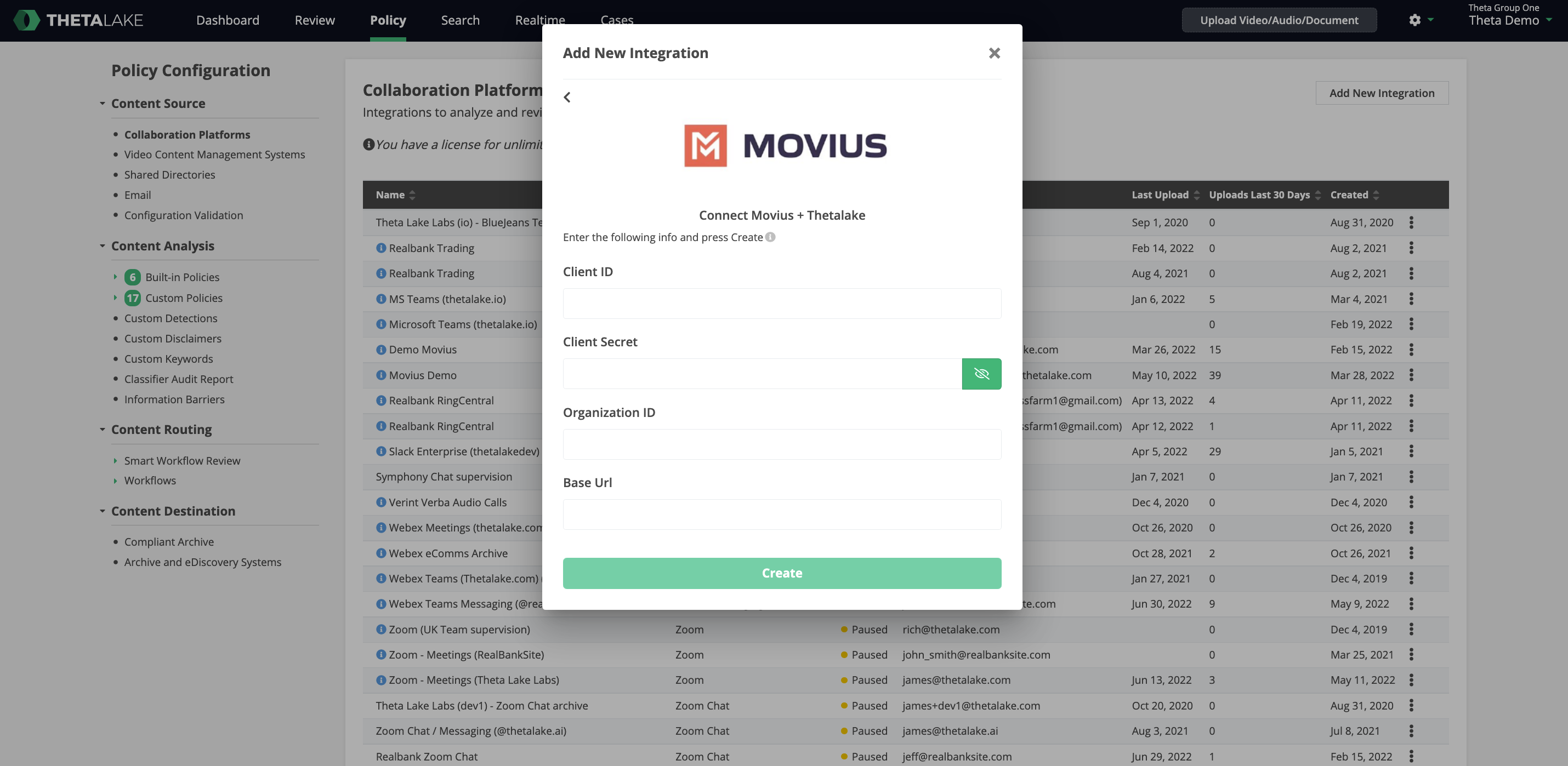Open Information Barriers link
Viewport: 1568px width, 766px height.
[174, 399]
